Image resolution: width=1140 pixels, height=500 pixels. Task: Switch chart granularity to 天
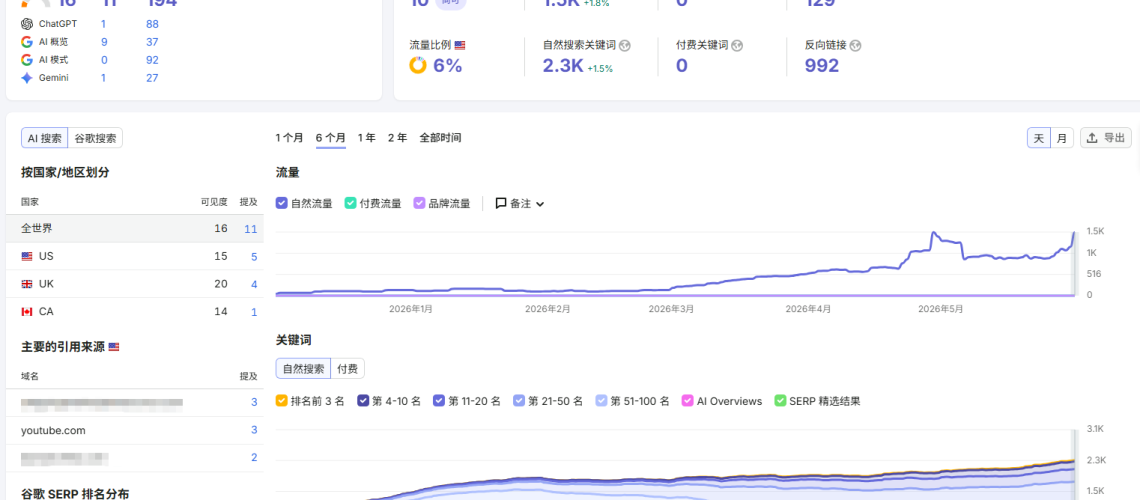(1039, 137)
